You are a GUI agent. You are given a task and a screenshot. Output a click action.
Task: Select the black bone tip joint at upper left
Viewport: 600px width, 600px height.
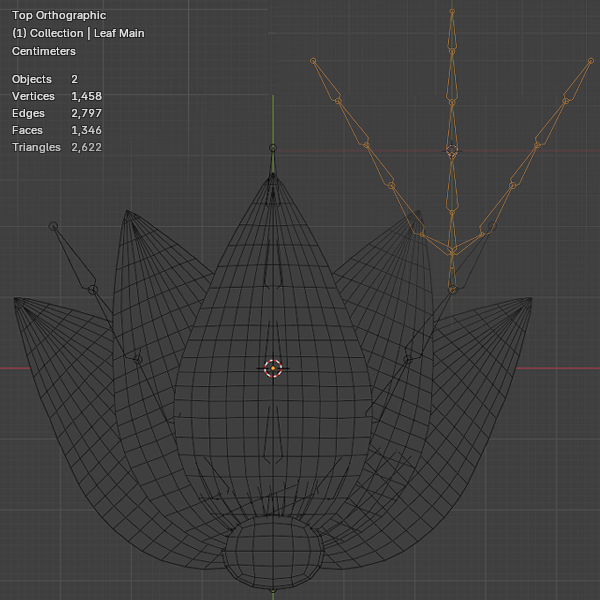pyautogui.click(x=54, y=226)
